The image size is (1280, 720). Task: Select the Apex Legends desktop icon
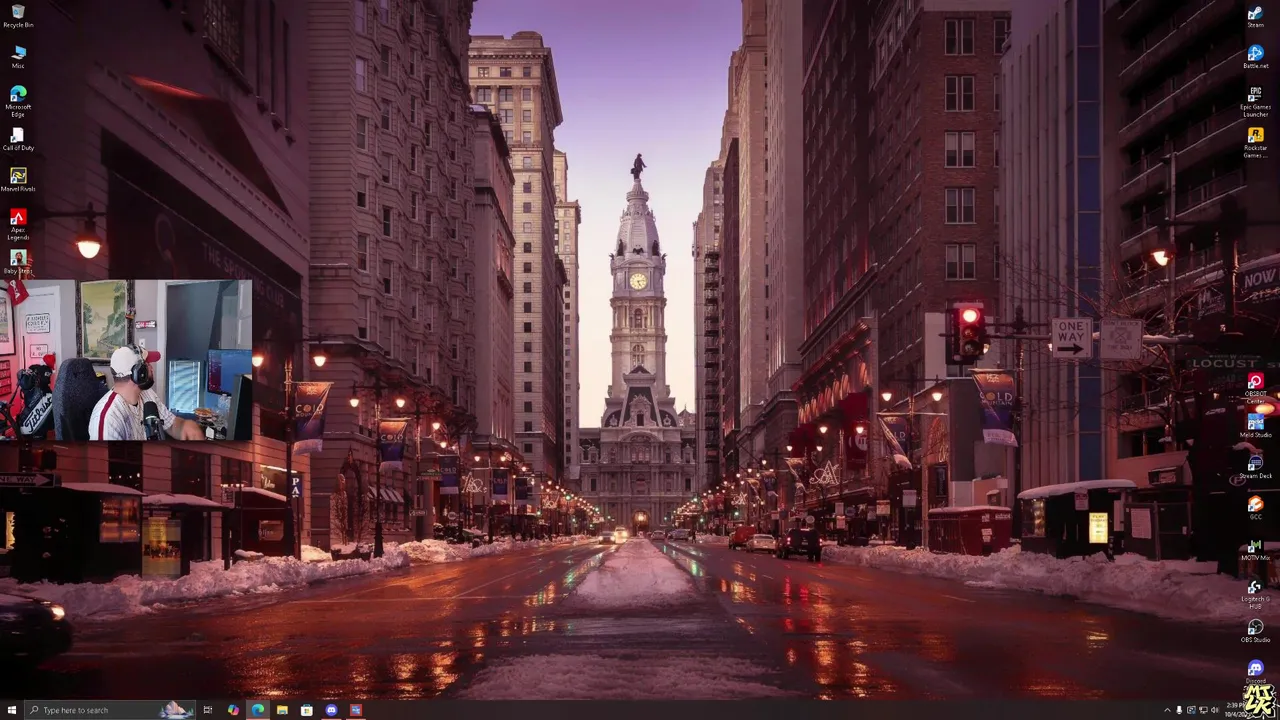coord(18,224)
